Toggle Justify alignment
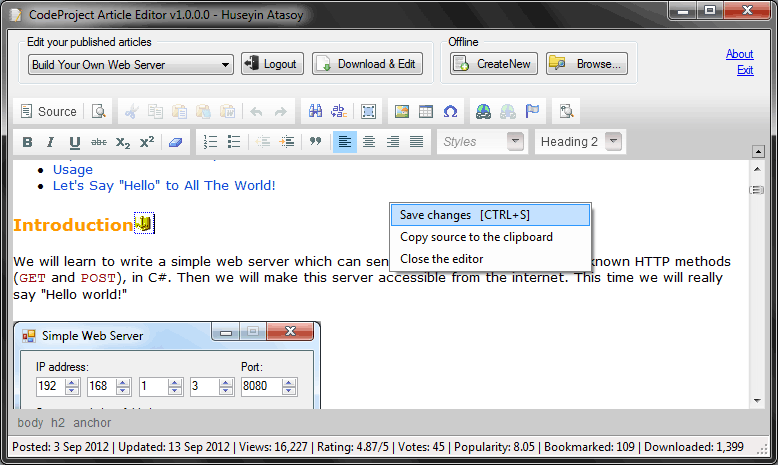This screenshot has height=465, width=778. (x=417, y=142)
